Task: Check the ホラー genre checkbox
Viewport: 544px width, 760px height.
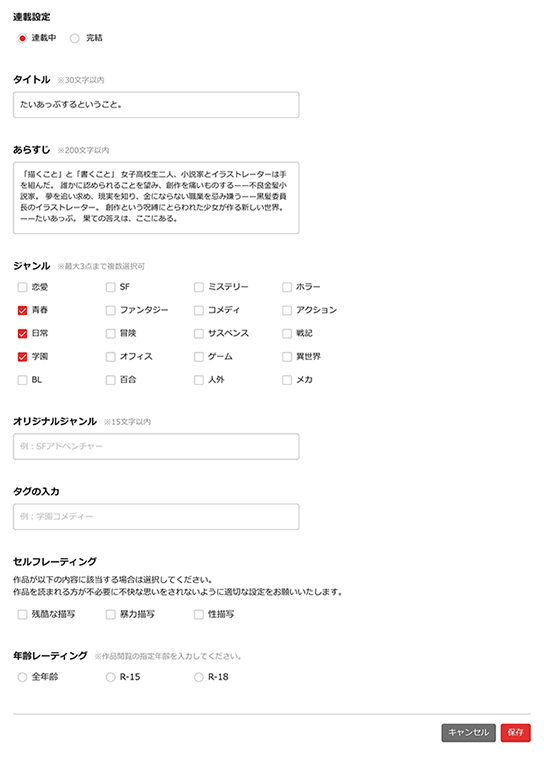Action: click(287, 287)
